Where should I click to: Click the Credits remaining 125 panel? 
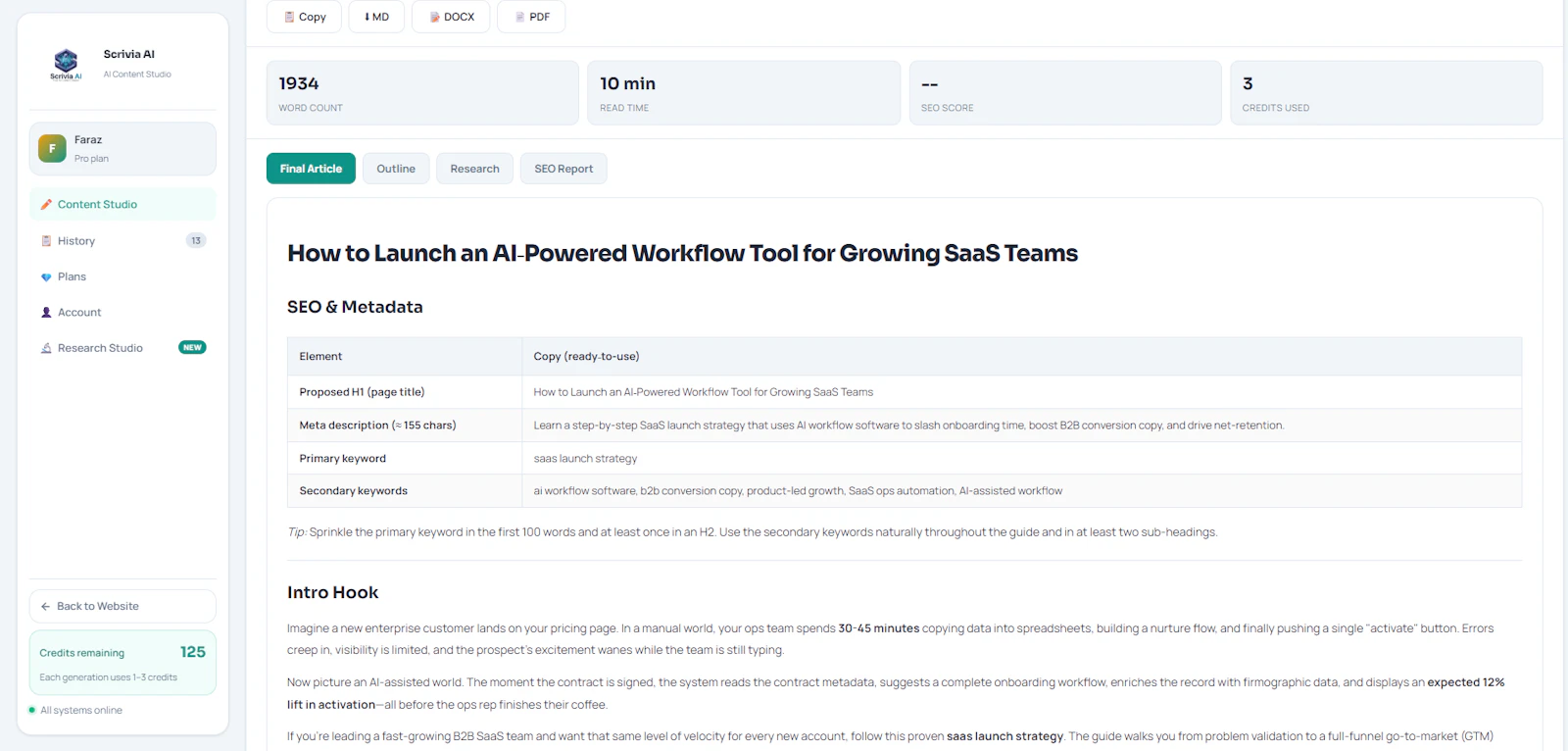pyautogui.click(x=122, y=664)
